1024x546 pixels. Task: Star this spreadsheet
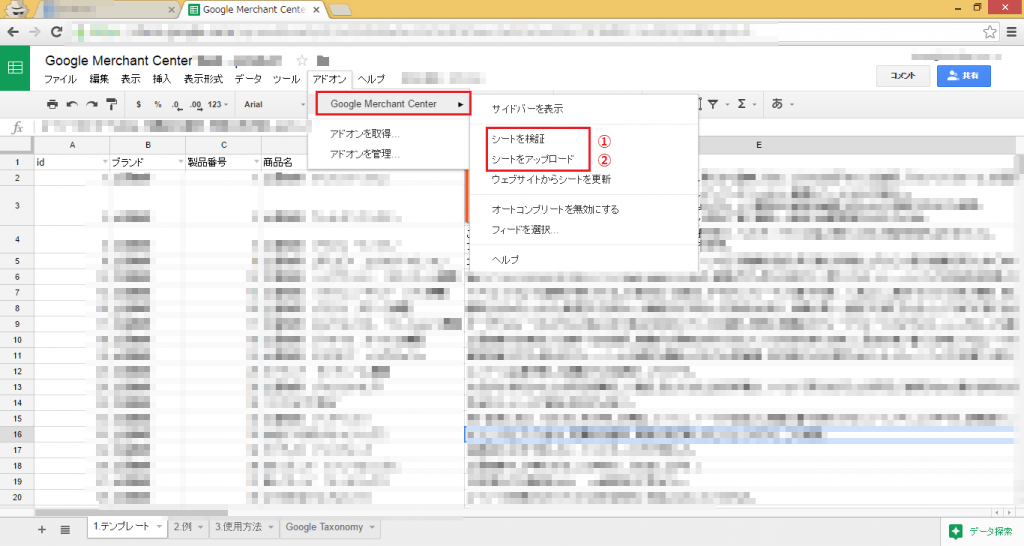click(x=302, y=60)
